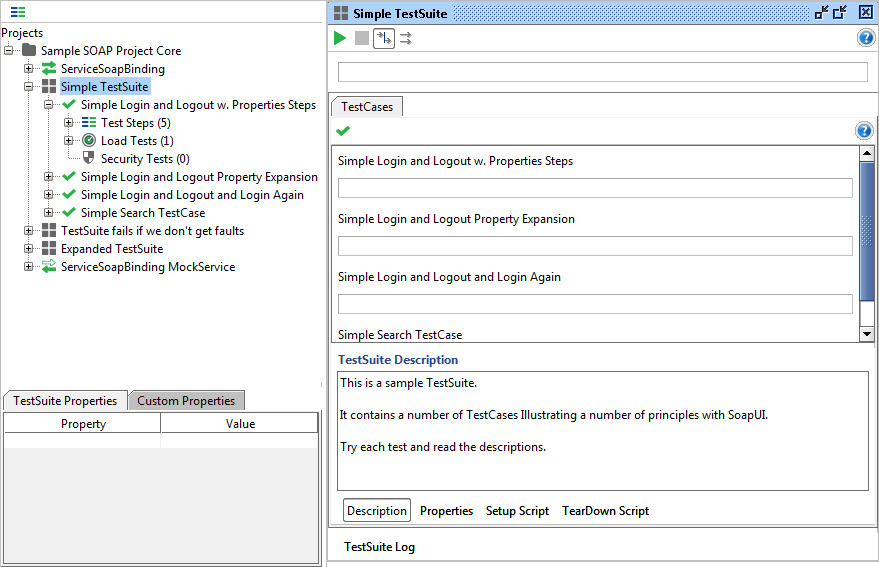
Task: Expand Simple Search TestCase node
Action: point(49,212)
